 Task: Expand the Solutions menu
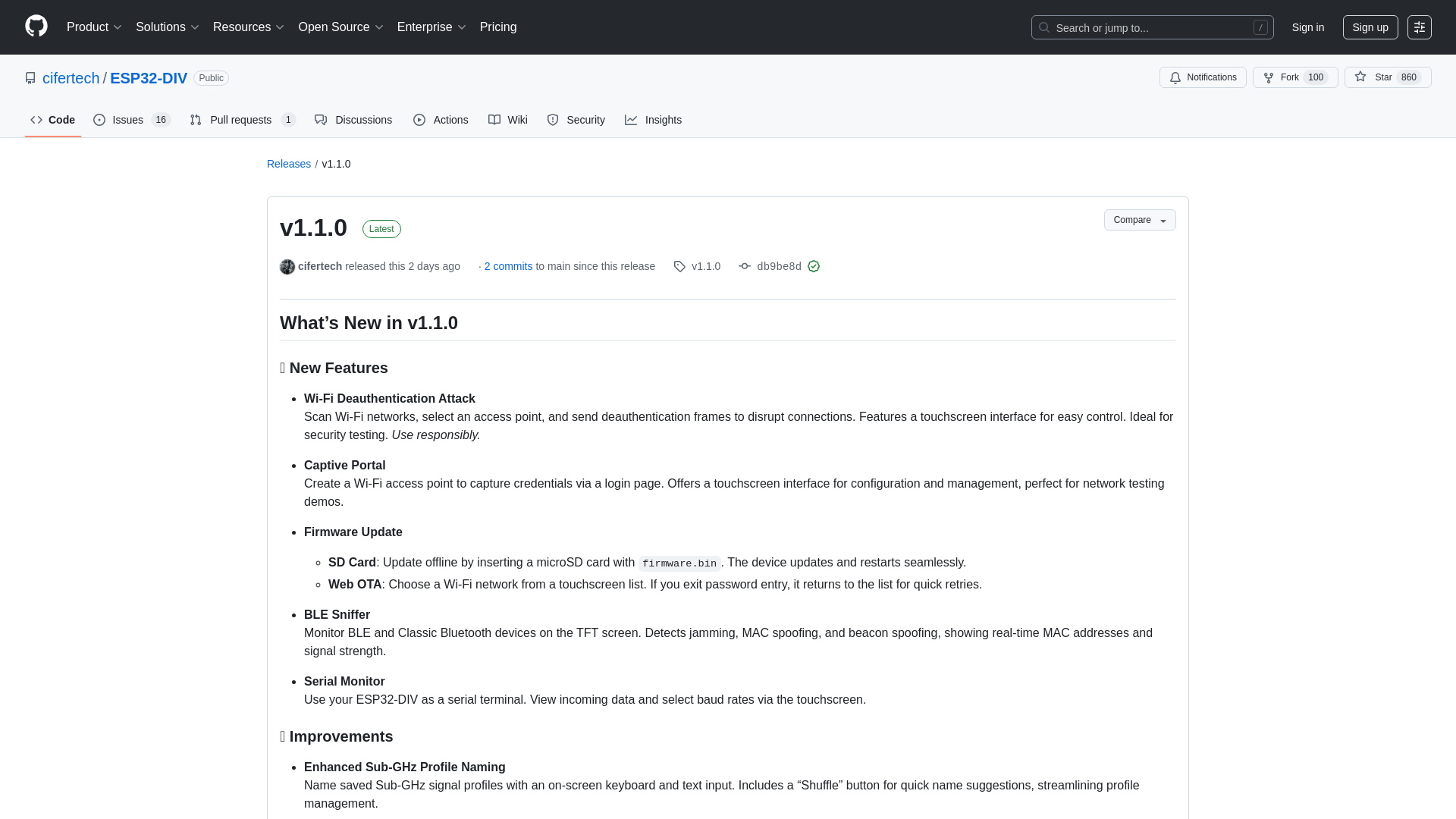click(167, 27)
